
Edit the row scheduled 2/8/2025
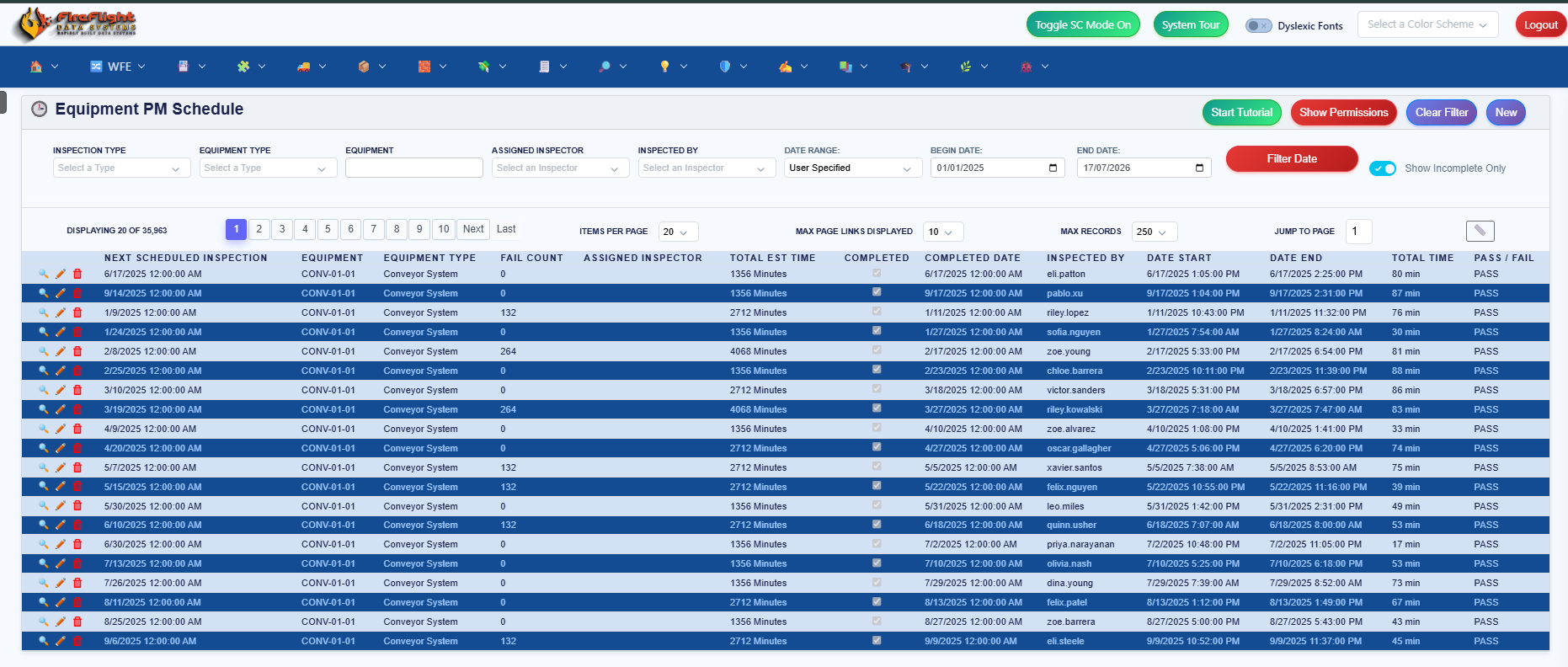(61, 351)
